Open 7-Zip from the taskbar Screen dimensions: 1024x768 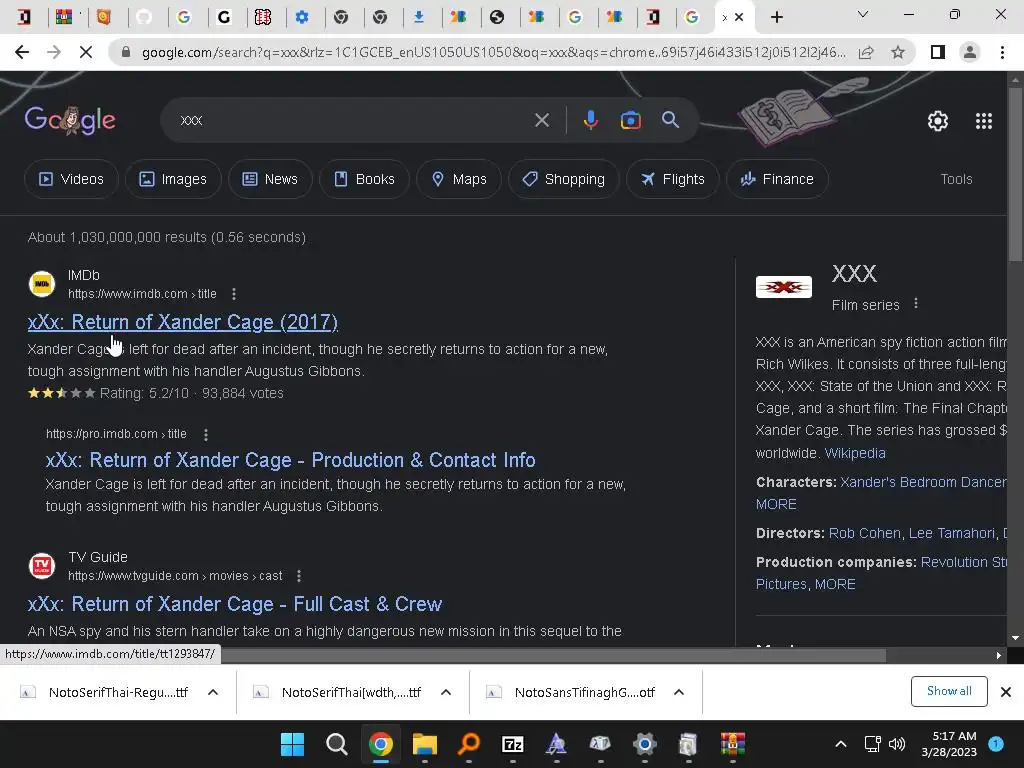point(513,744)
